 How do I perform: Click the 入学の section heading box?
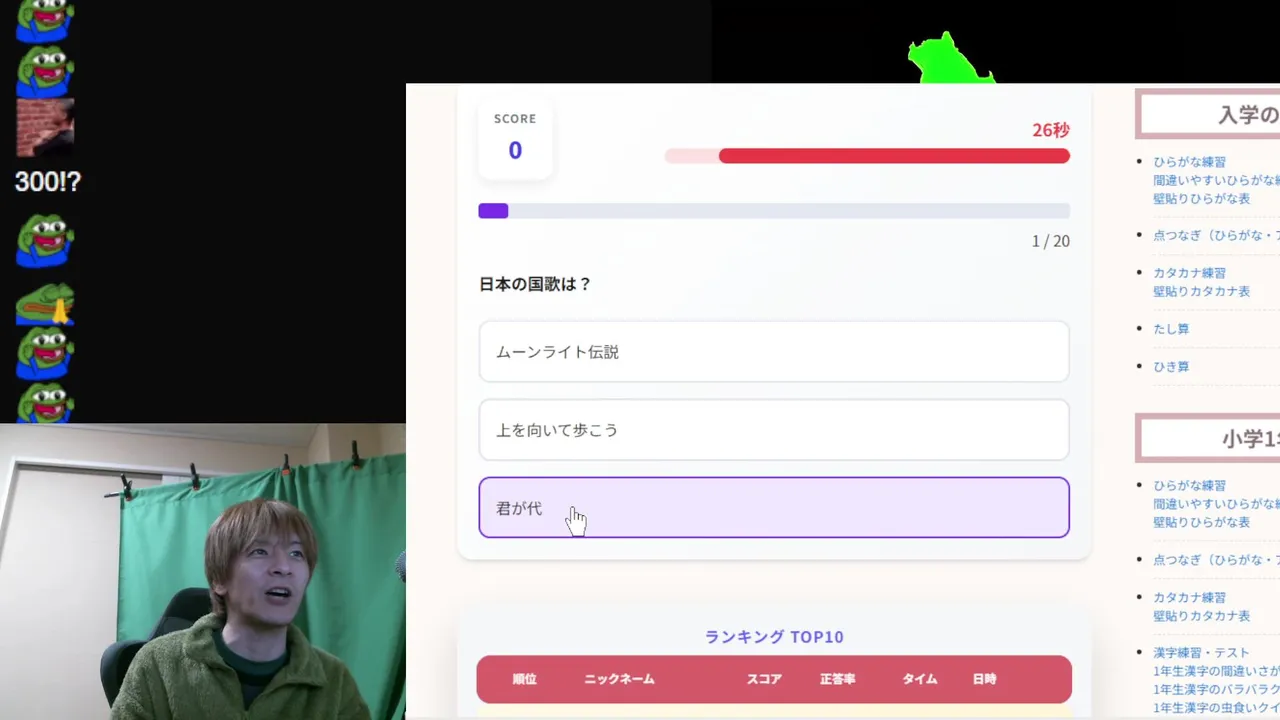click(1208, 114)
